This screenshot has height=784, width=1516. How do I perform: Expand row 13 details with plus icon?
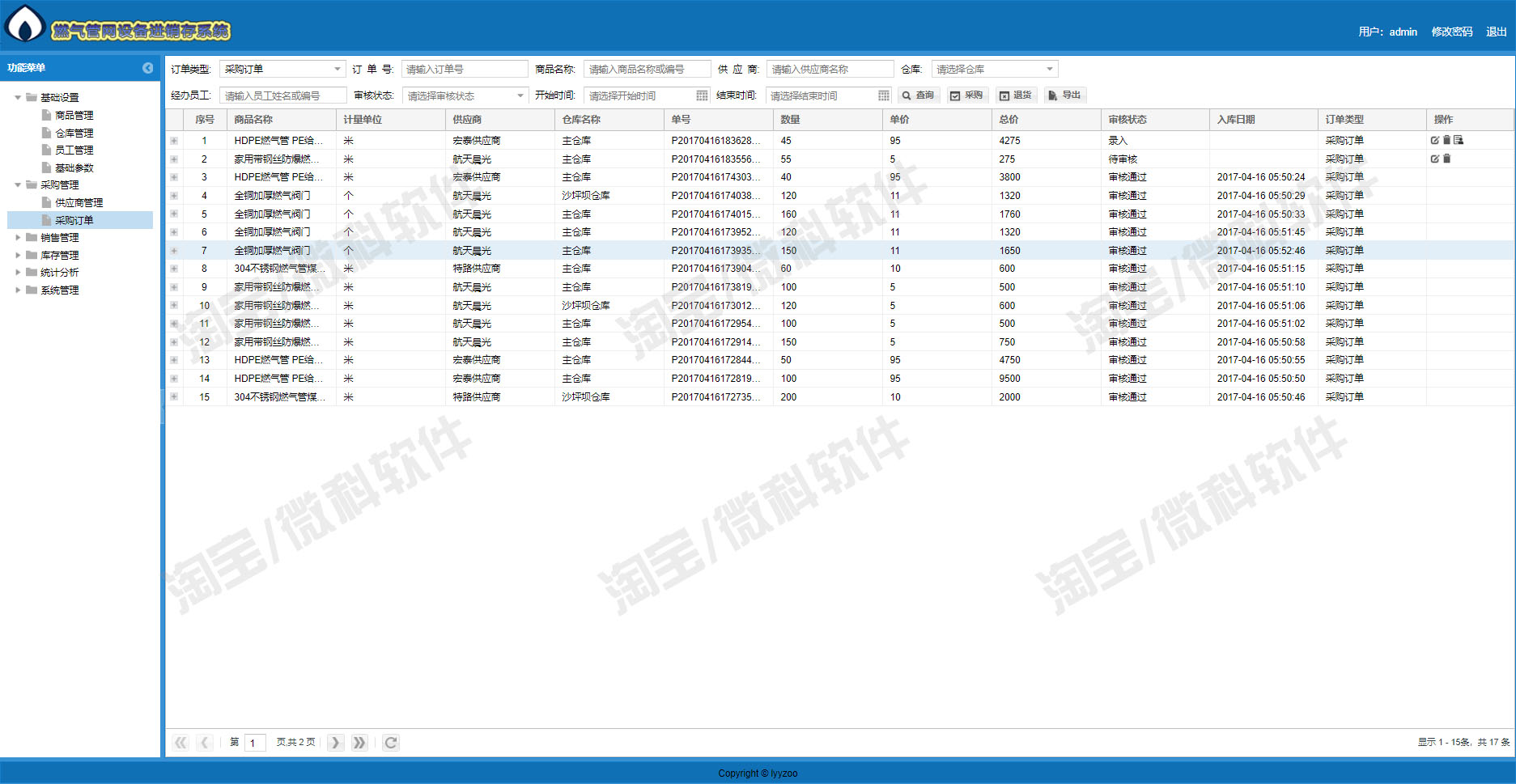pos(174,360)
